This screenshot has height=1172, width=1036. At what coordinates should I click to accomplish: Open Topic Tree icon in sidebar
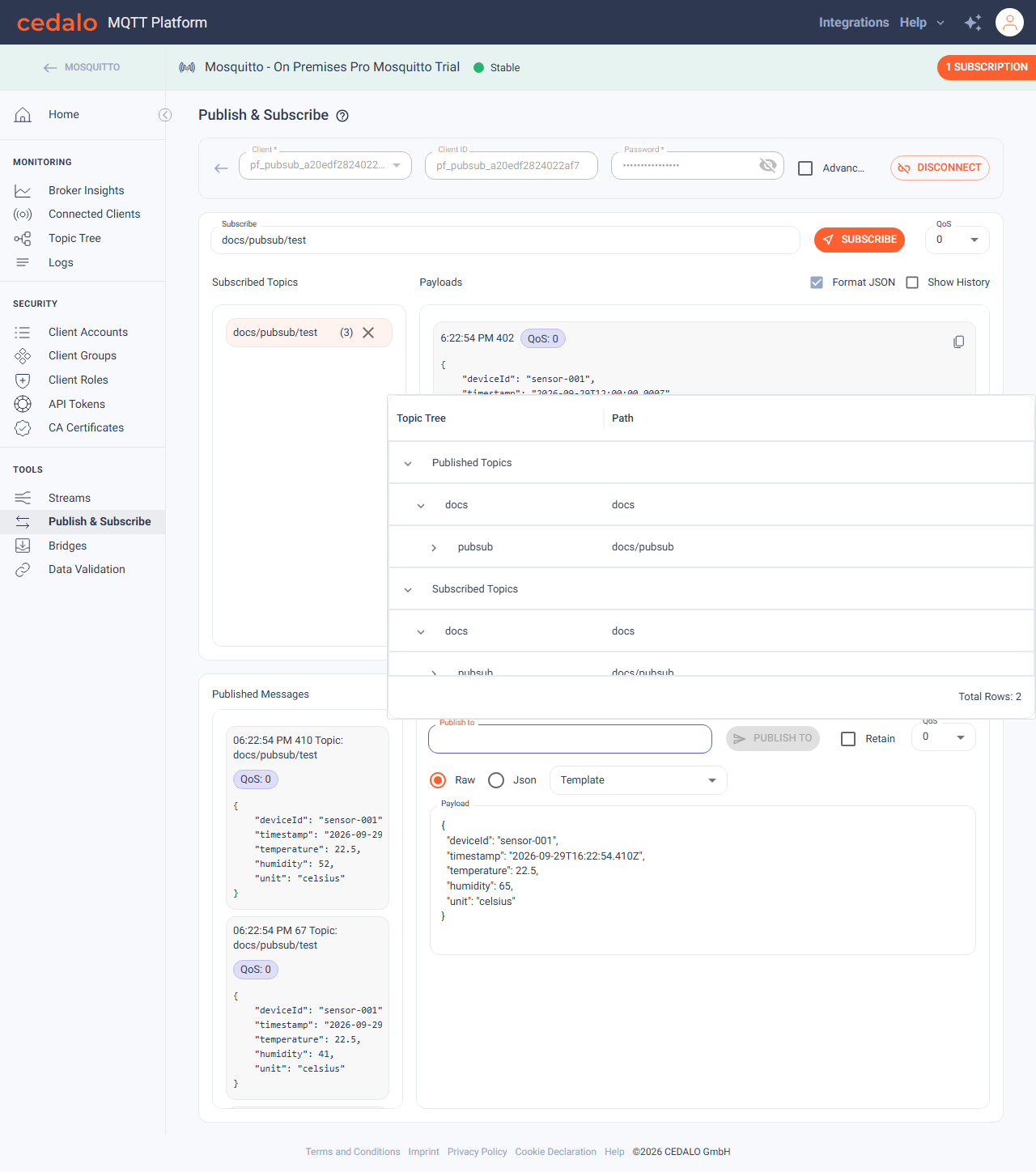point(23,239)
